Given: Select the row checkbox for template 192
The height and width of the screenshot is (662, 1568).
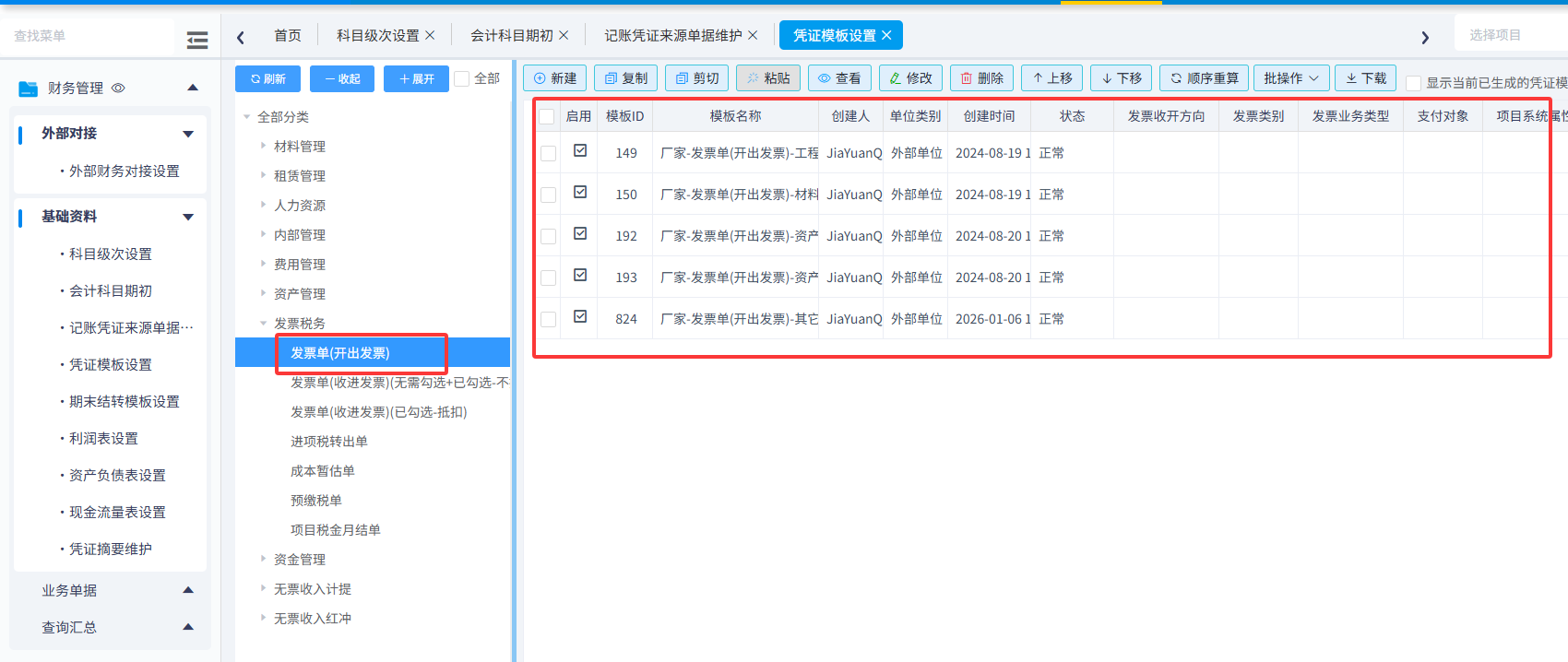Looking at the screenshot, I should [x=548, y=236].
